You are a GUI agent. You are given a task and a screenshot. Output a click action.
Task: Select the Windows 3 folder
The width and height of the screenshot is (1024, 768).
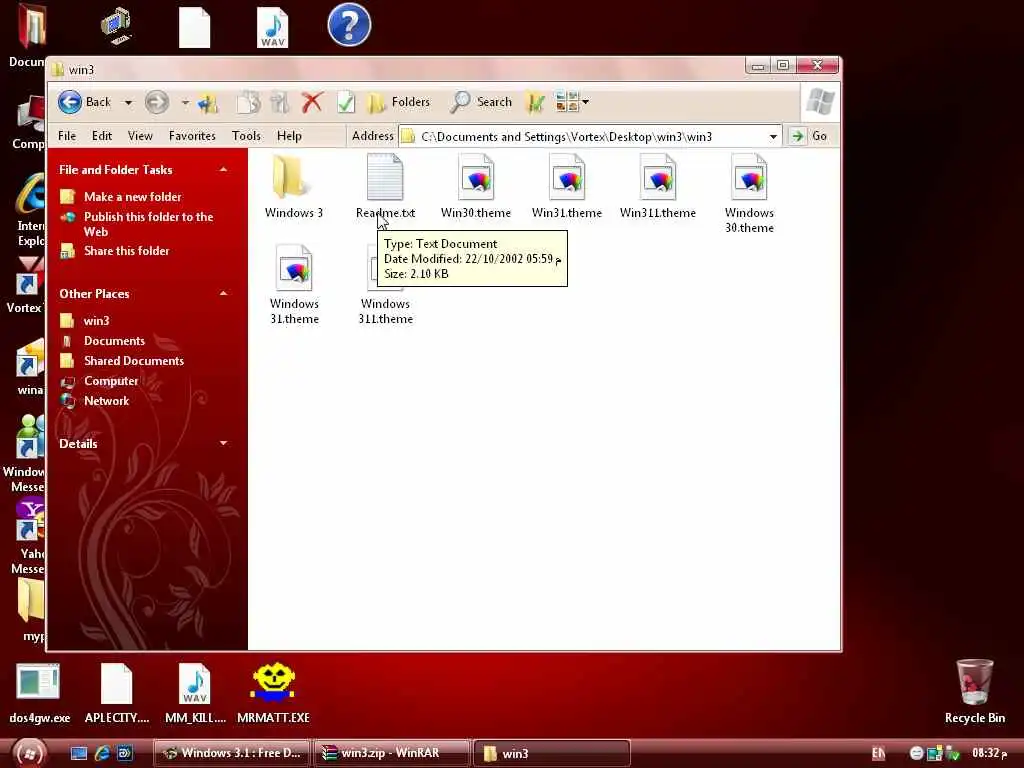tap(293, 187)
